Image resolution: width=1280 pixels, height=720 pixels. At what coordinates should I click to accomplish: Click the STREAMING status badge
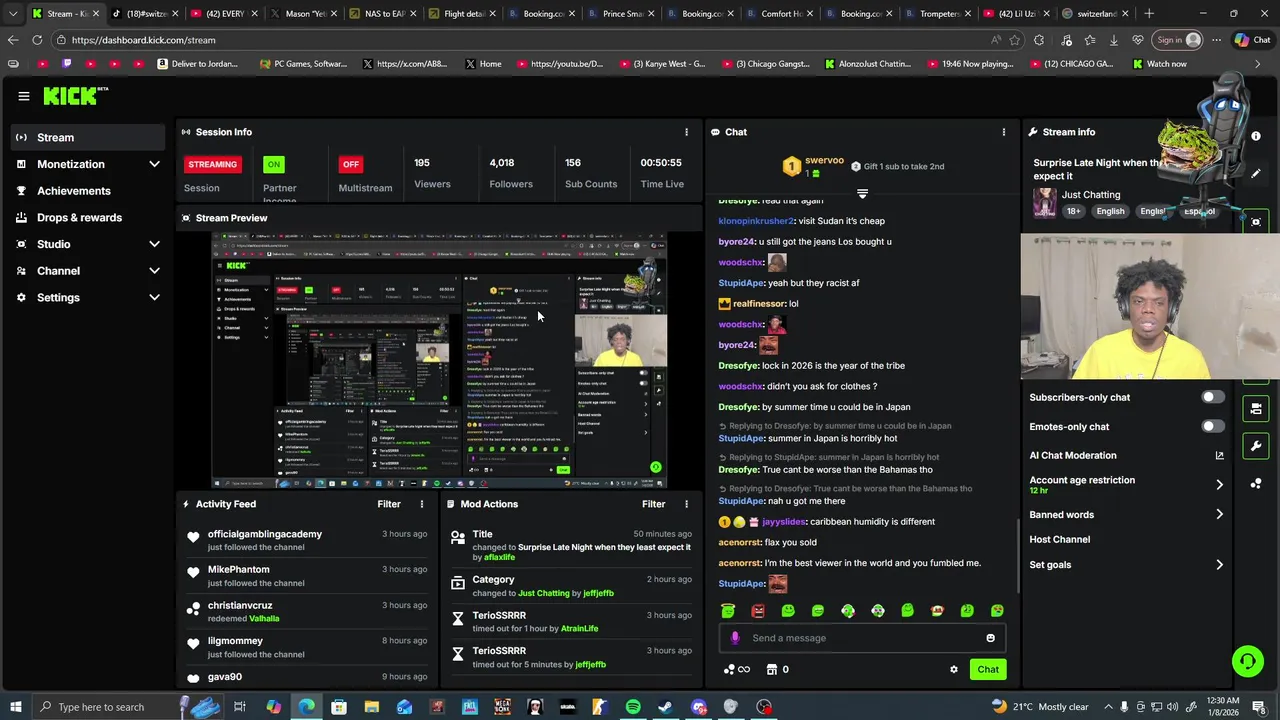[x=213, y=164]
